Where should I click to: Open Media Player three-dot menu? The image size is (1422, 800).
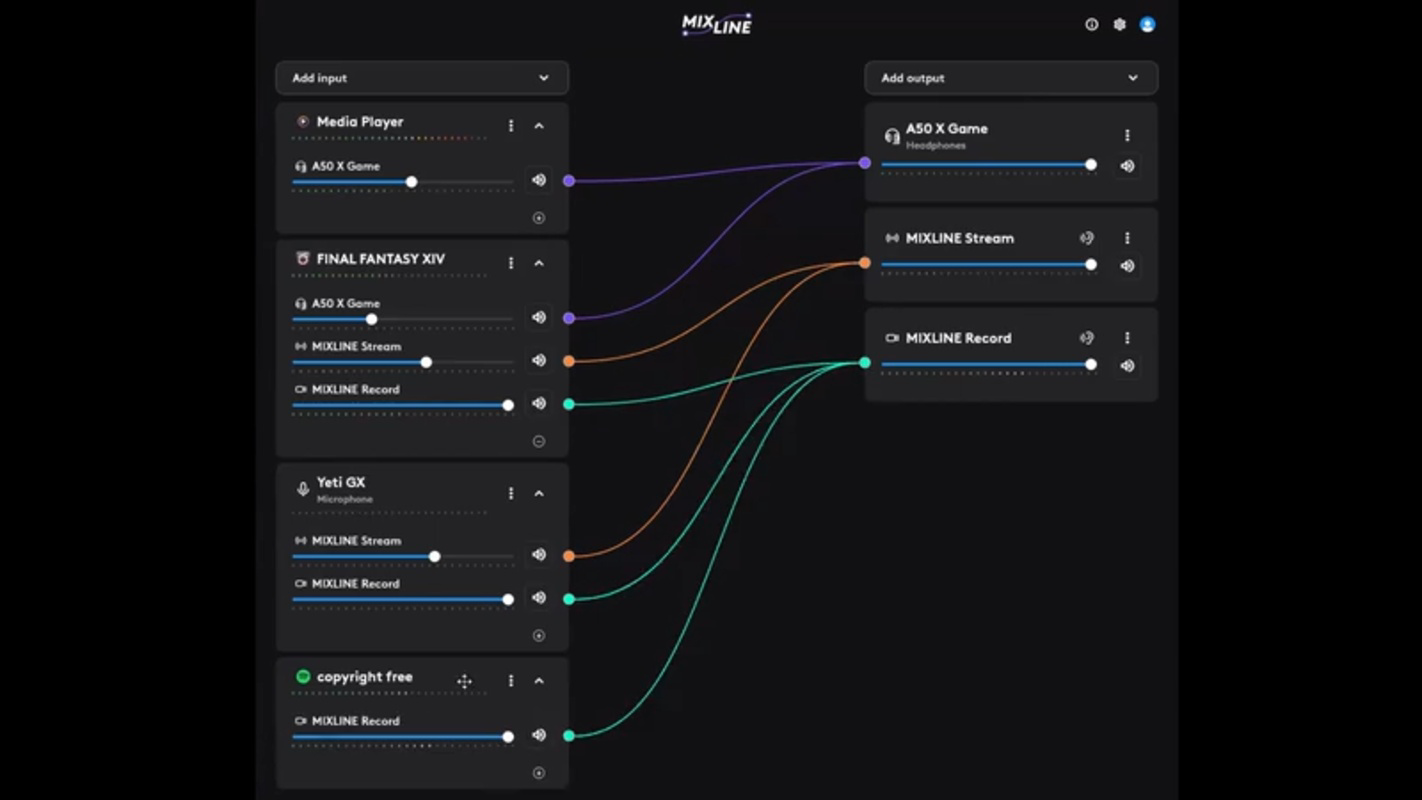pyautogui.click(x=511, y=126)
